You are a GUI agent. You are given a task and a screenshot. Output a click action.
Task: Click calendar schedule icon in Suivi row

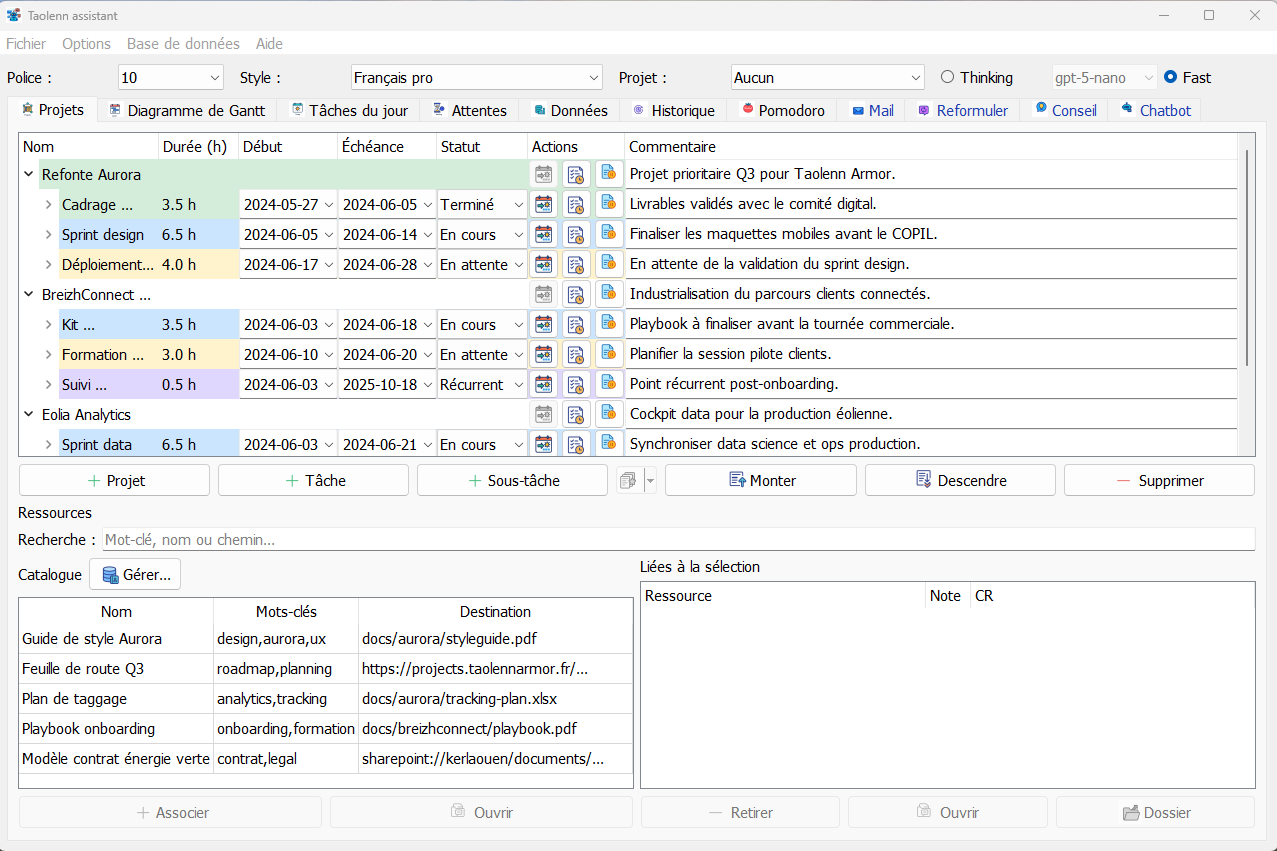[x=543, y=385]
